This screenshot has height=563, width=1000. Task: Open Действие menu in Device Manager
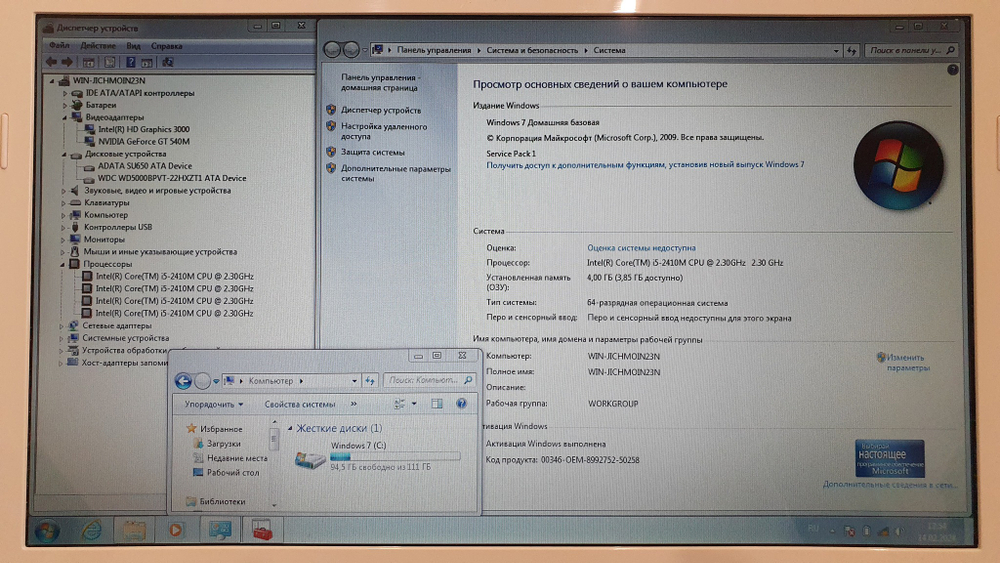pyautogui.click(x=98, y=46)
